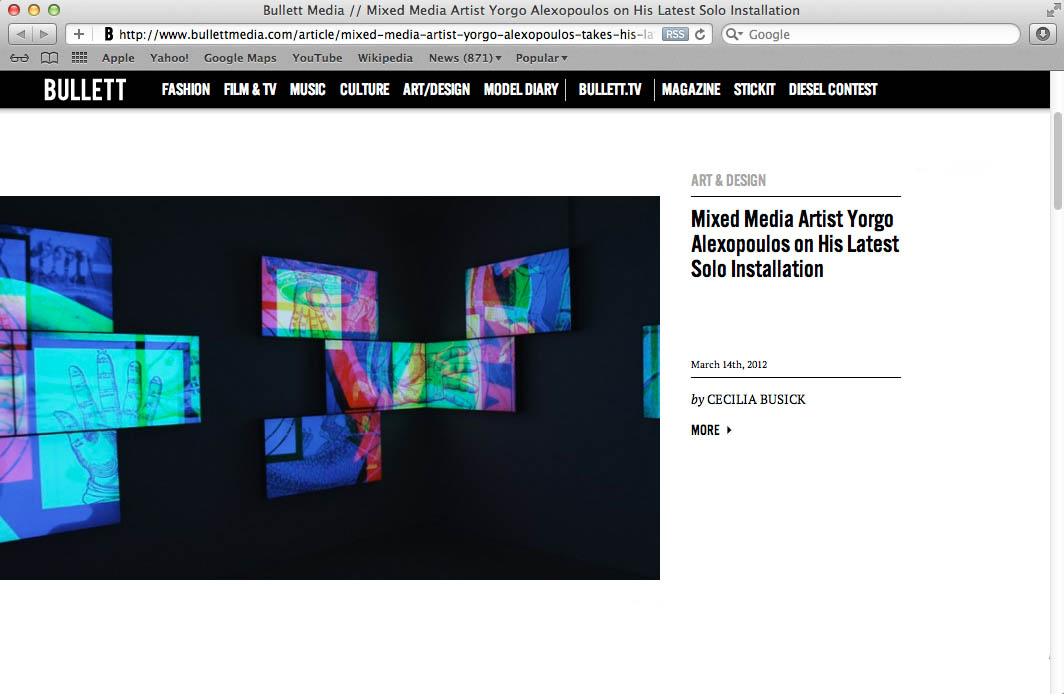Click the site favicon B in address bar
This screenshot has width=1064, height=694.
(x=108, y=34)
